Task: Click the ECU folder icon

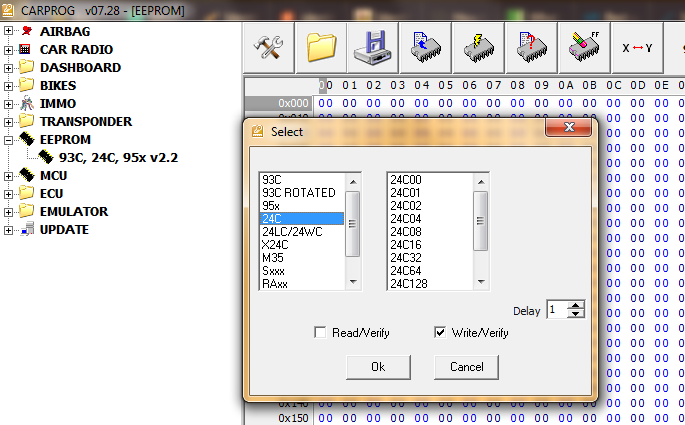Action: pyautogui.click(x=27, y=193)
